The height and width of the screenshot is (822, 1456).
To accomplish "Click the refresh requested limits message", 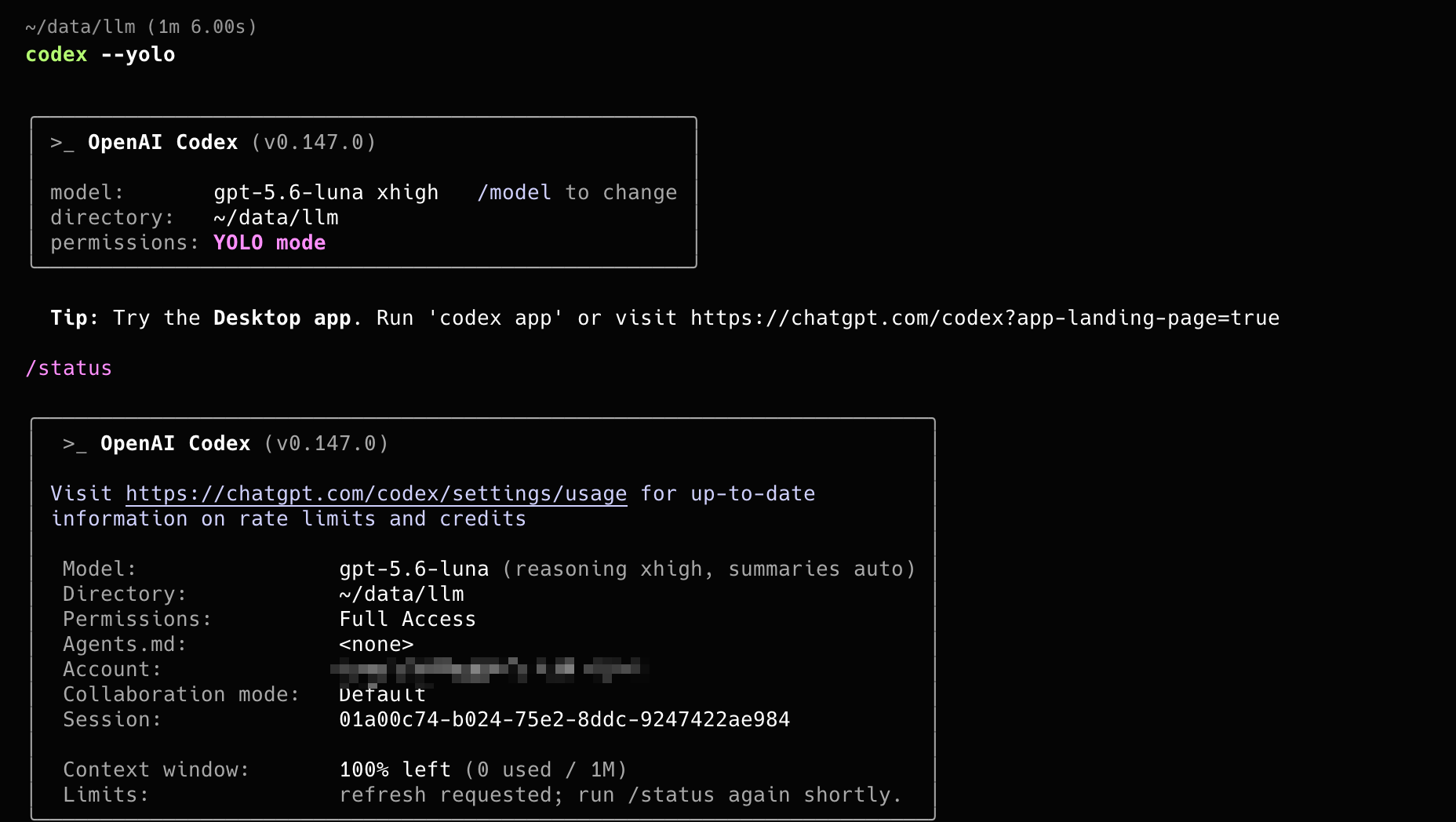I will [621, 795].
